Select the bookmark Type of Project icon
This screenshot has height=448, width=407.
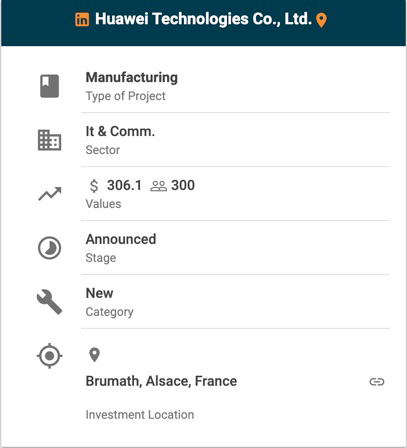(50, 86)
